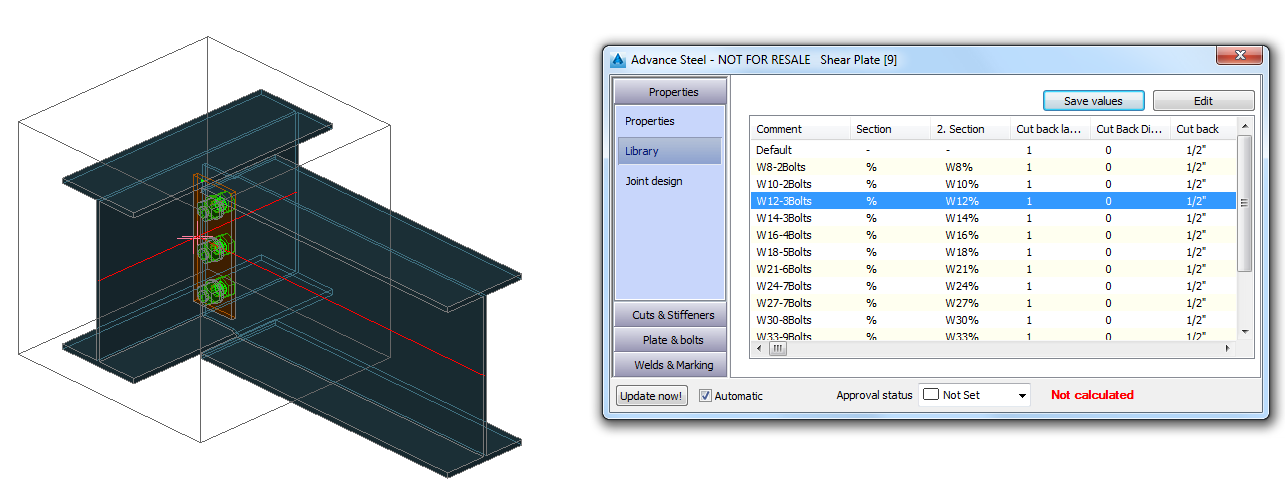Select the W14-3Bolts row
The height and width of the screenshot is (490, 1285).
(994, 218)
